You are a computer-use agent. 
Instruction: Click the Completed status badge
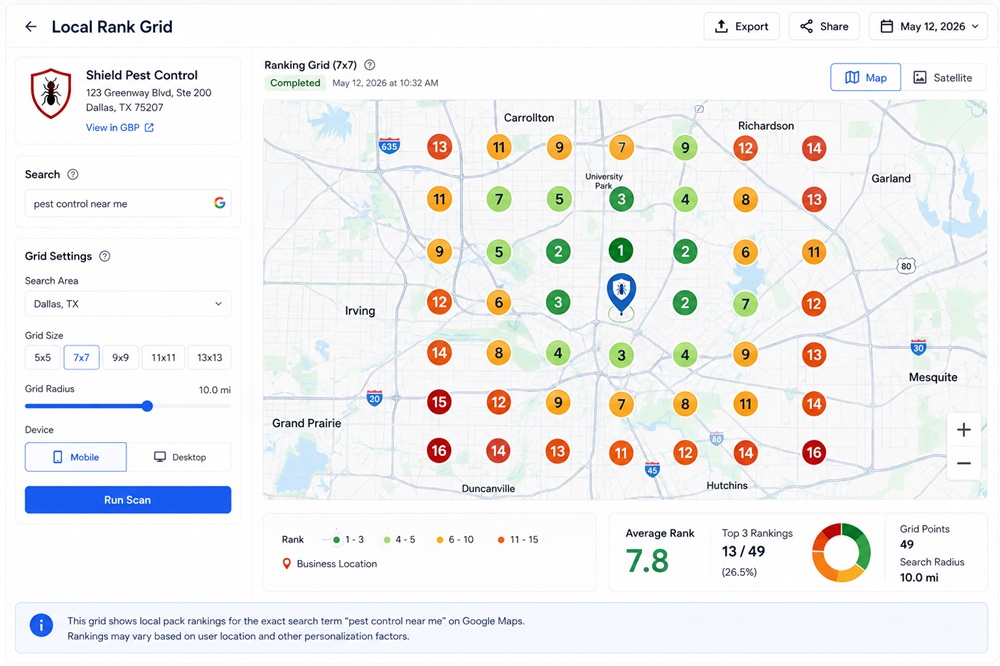295,83
